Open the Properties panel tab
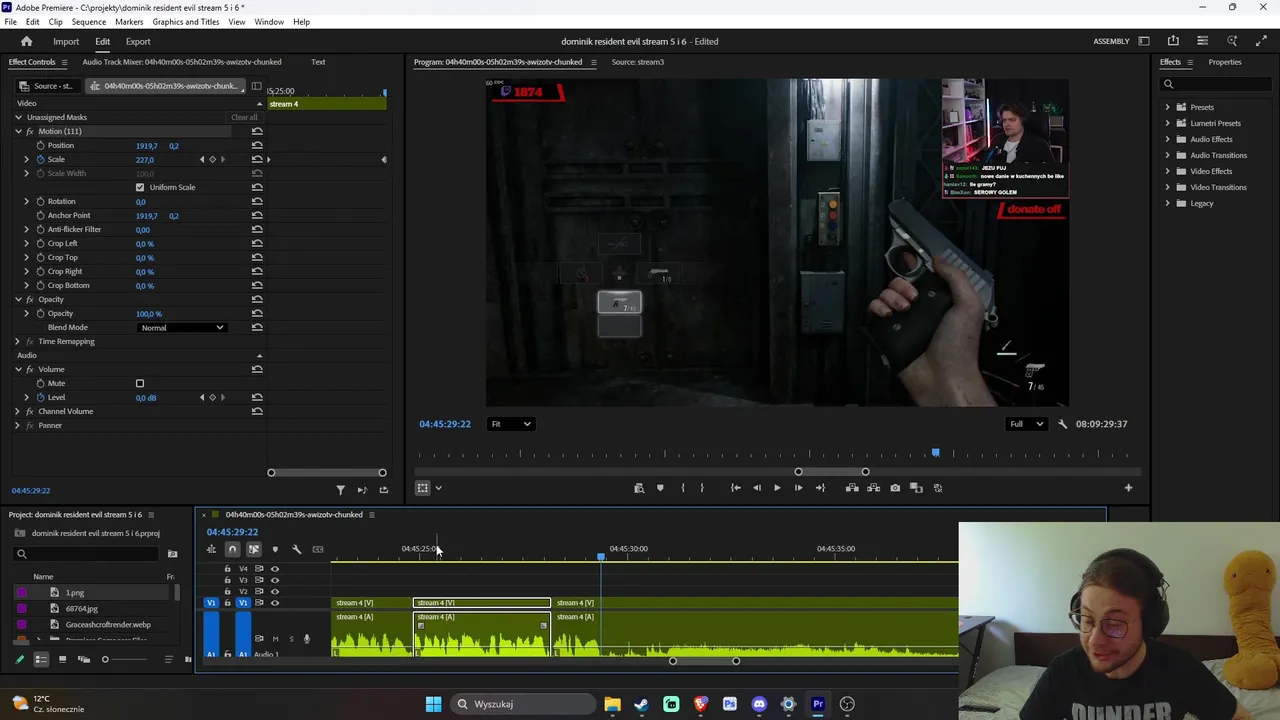The height and width of the screenshot is (720, 1280). [x=1224, y=62]
